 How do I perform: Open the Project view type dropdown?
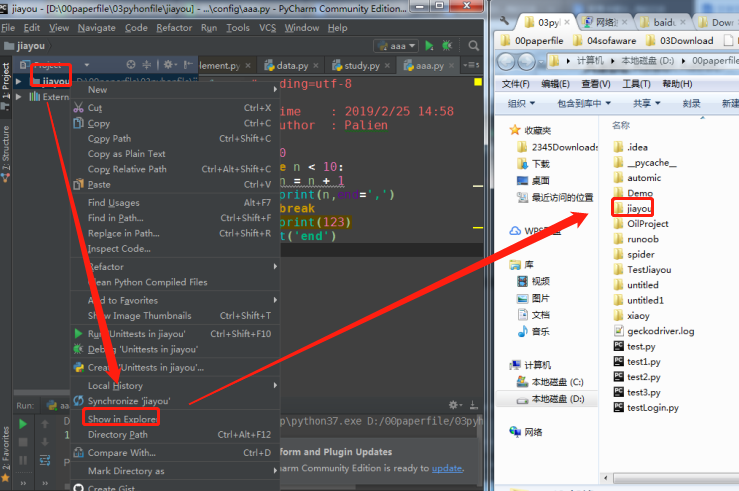point(87,65)
